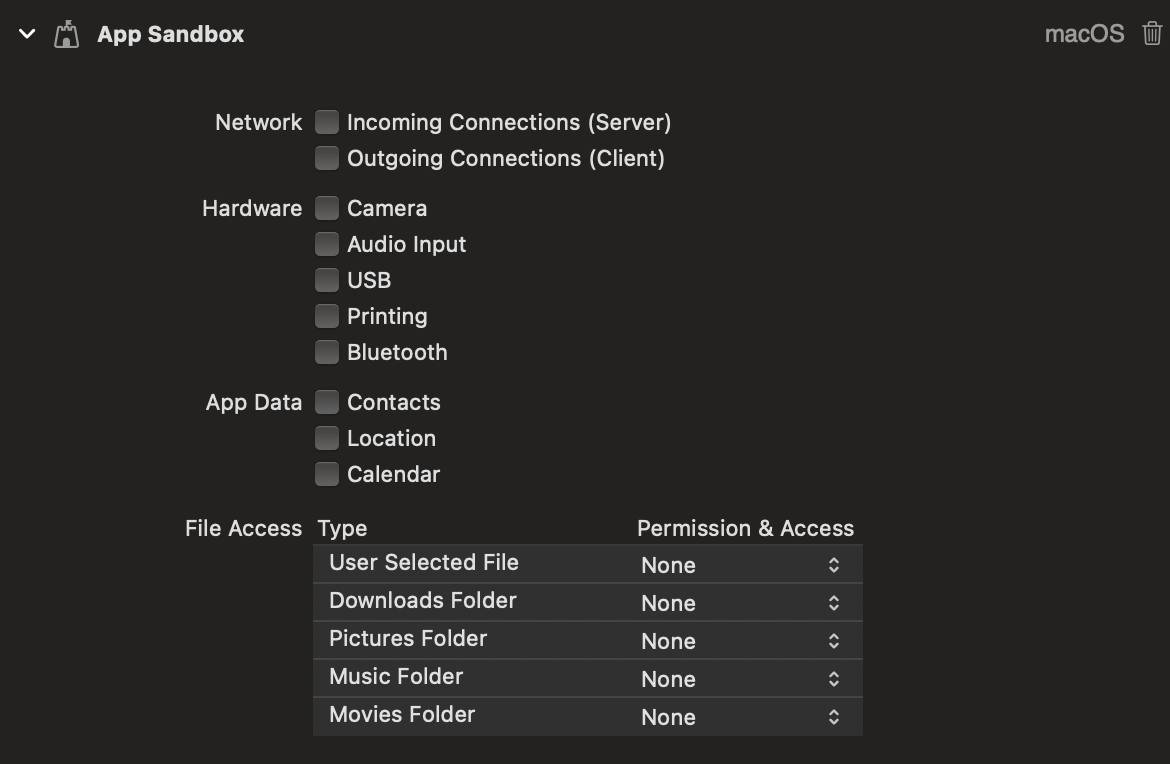1170x764 pixels.
Task: Click the Hardware section label
Action: tap(252, 208)
